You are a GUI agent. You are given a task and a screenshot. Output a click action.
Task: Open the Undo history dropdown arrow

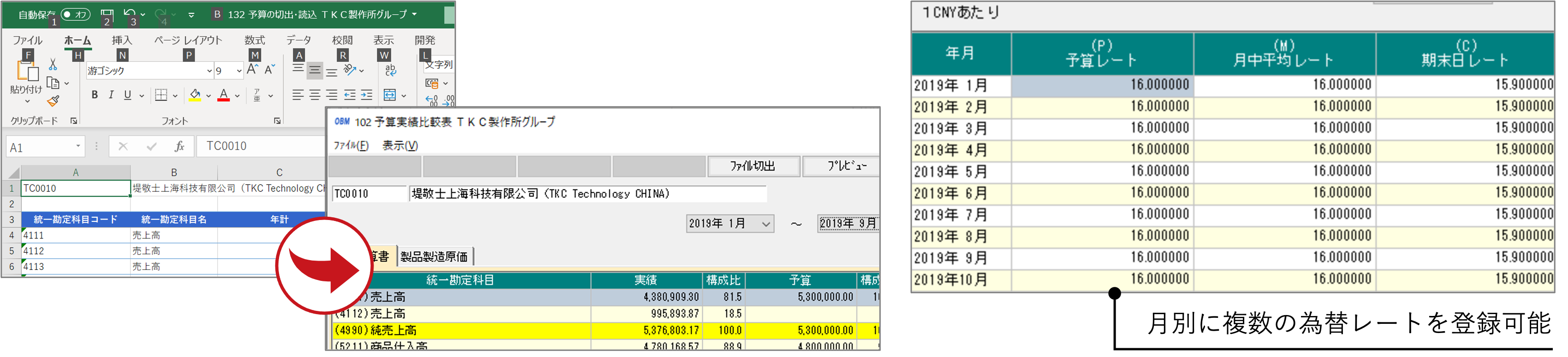[x=143, y=14]
